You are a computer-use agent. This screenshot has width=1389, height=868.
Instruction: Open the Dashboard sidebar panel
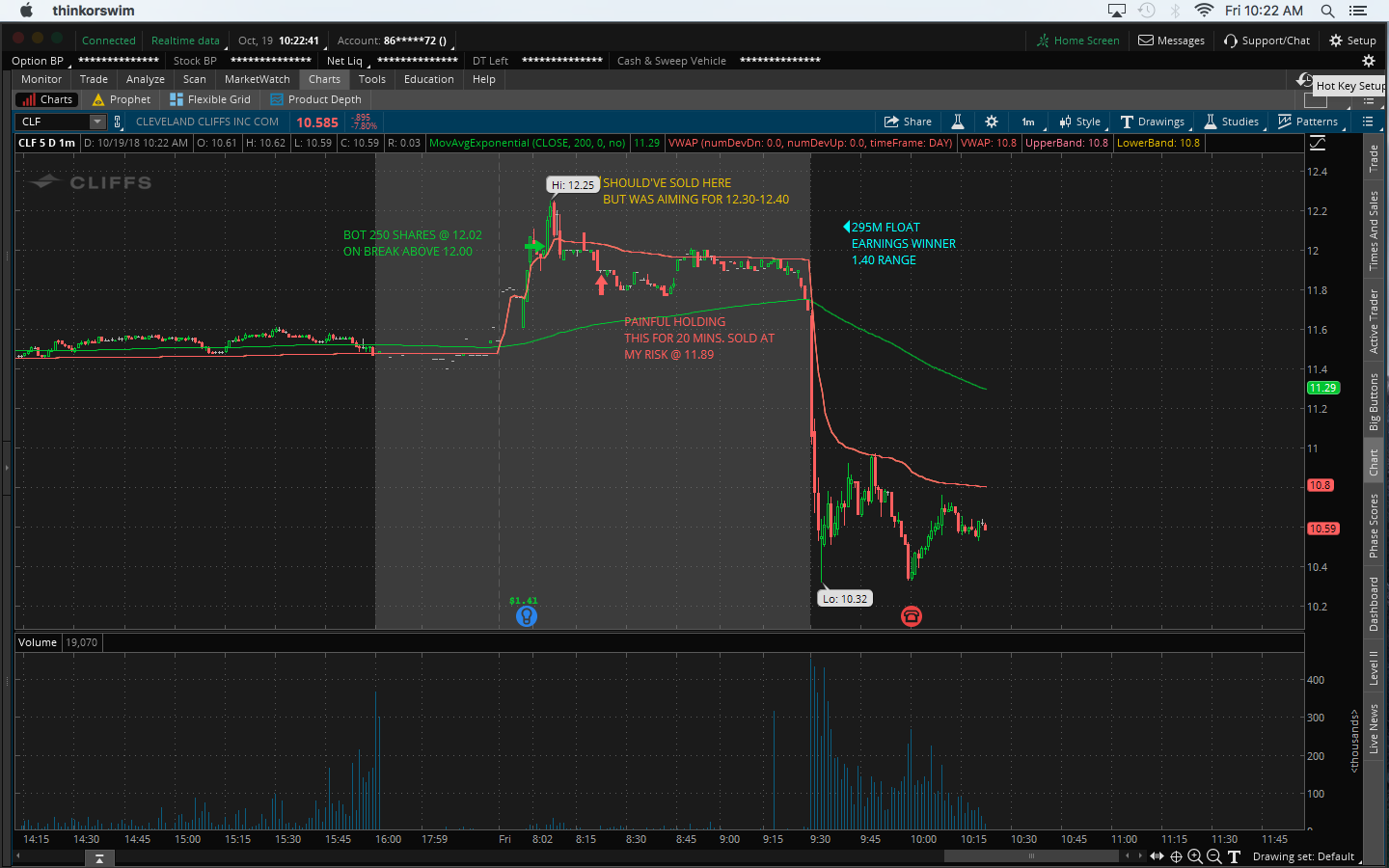1375,604
